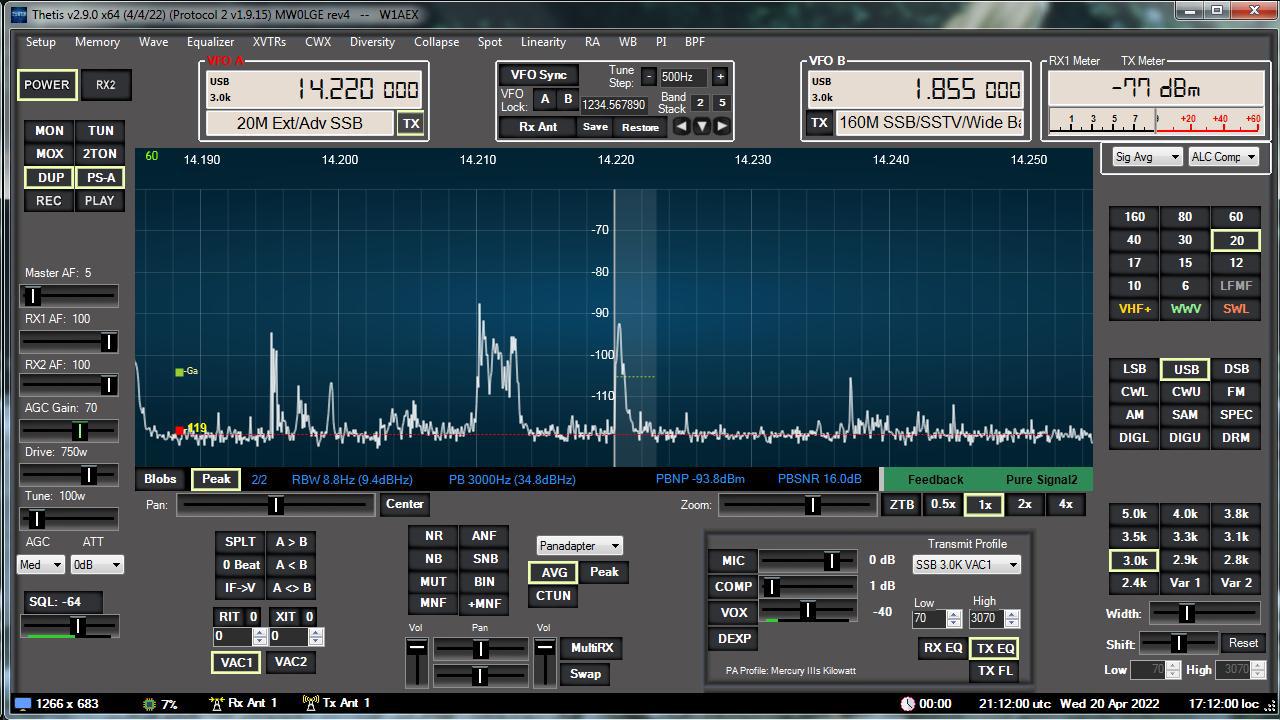
Task: Open the Equalizer menu
Action: tap(210, 42)
